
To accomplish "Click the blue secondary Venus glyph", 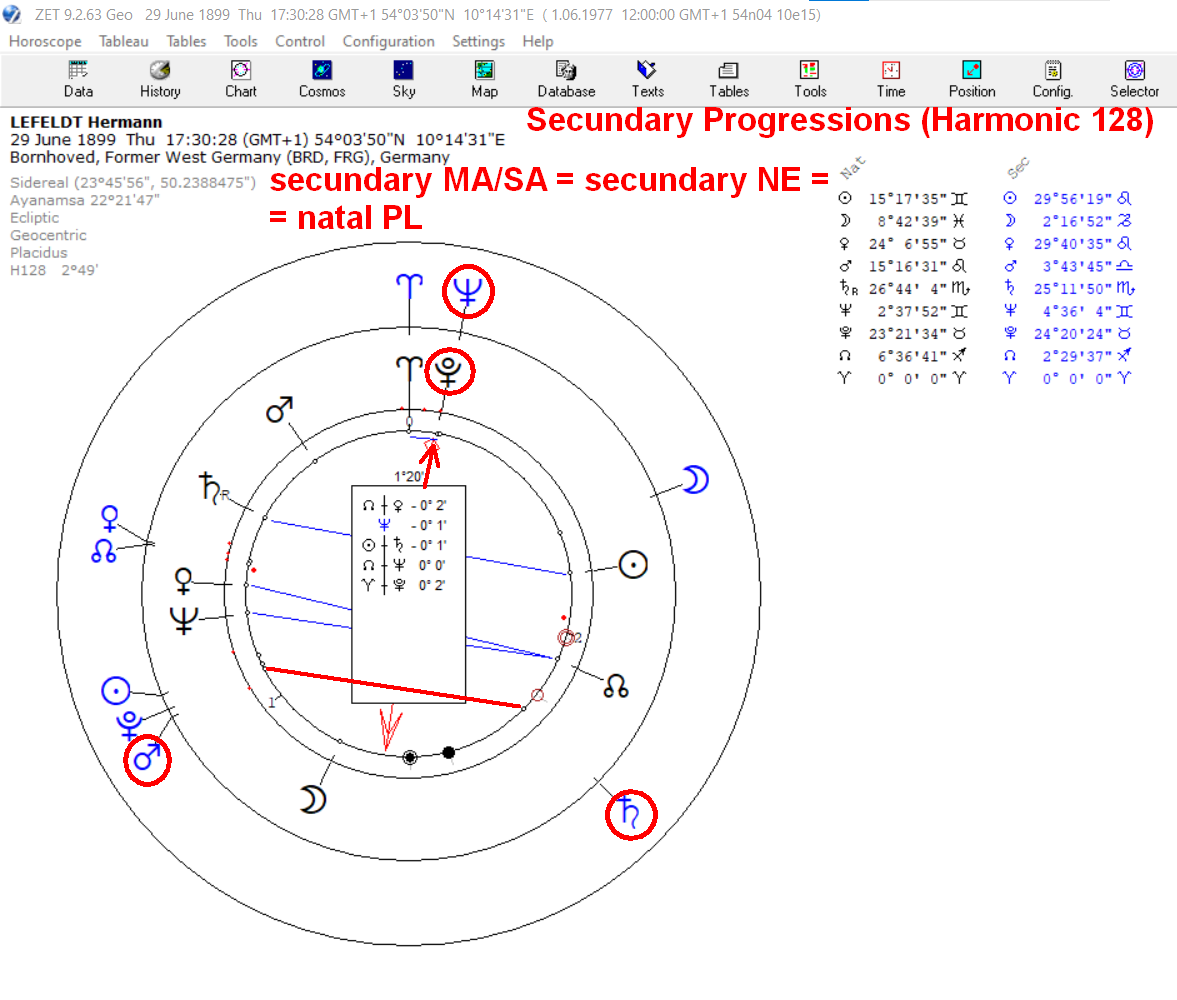I will pos(110,518).
